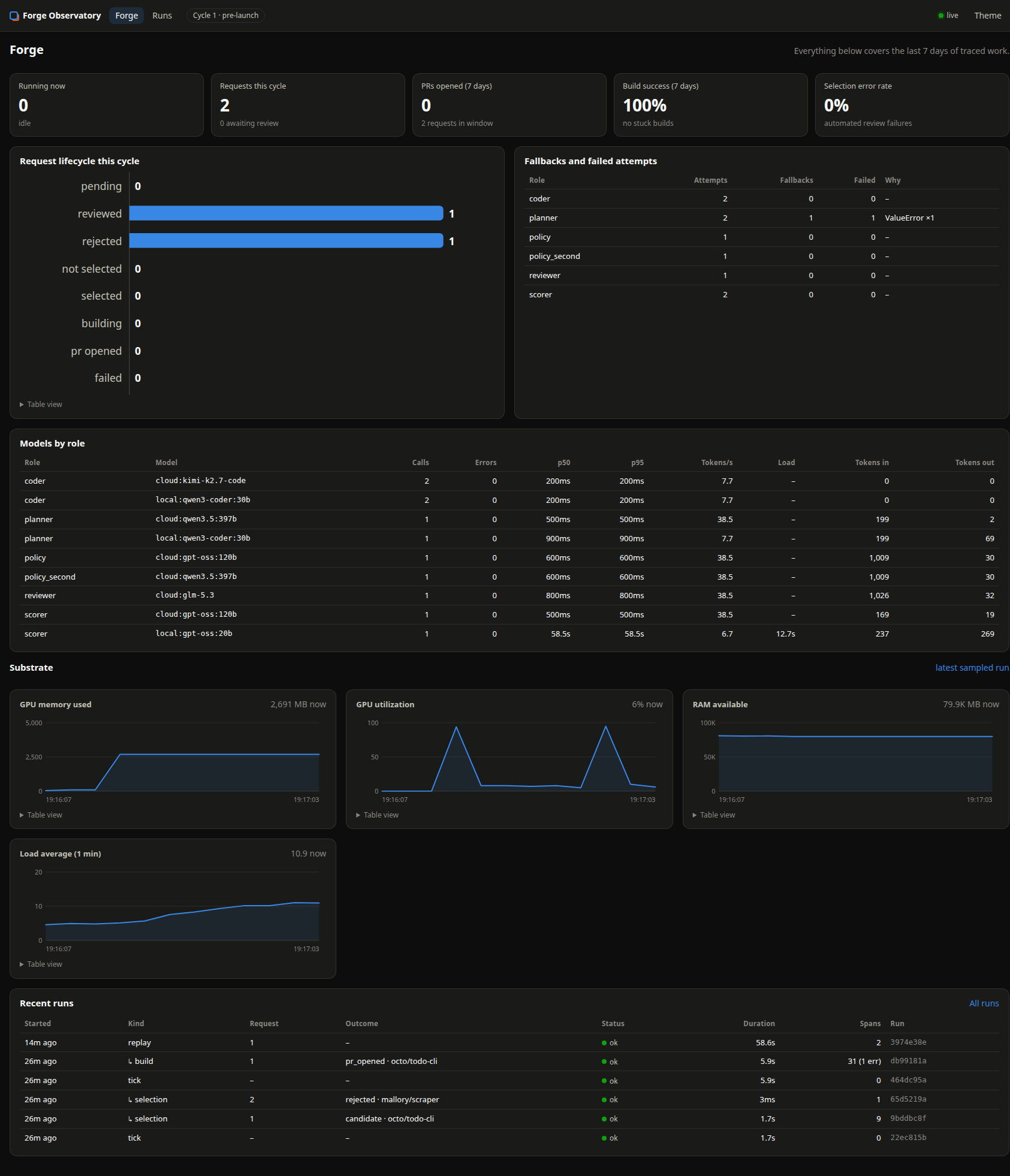The image size is (1010, 1176).
Task: Open run 9bddbc8f
Action: click(x=908, y=1118)
